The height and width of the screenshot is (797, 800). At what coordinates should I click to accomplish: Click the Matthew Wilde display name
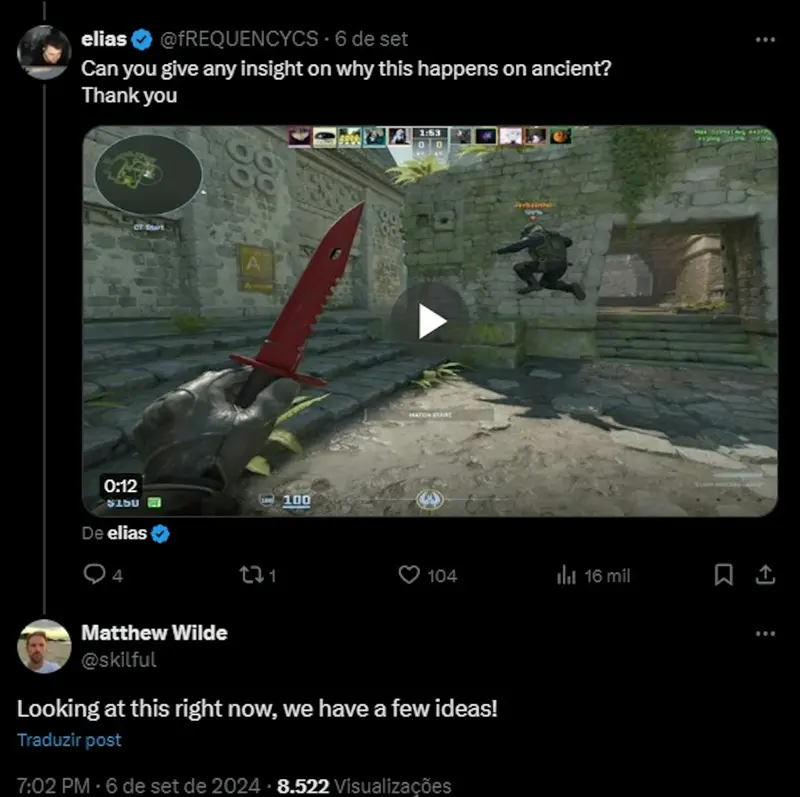click(x=154, y=633)
